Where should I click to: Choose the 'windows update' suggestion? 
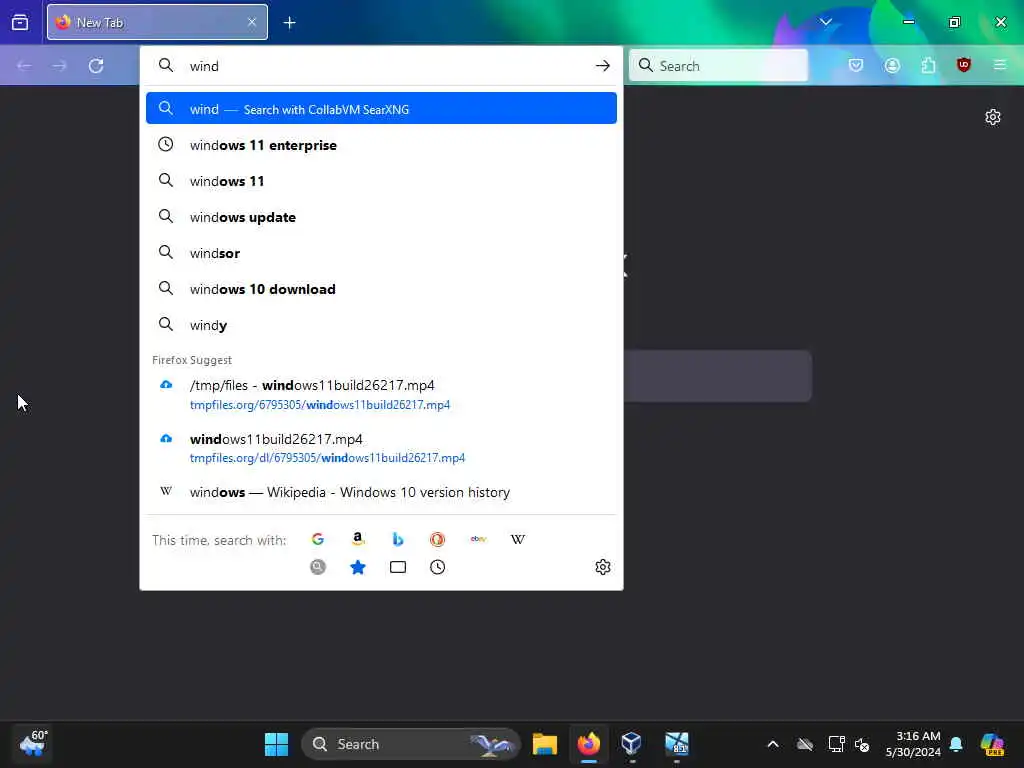pyautogui.click(x=381, y=217)
